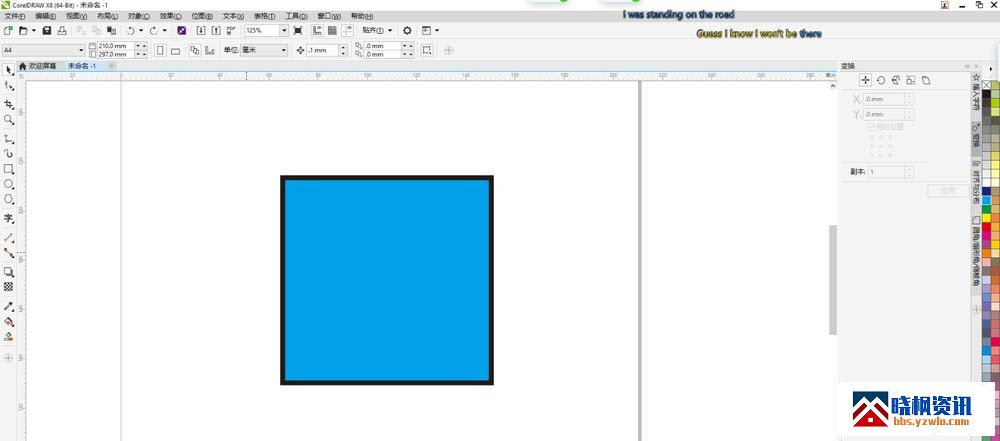Switch to Rotate mode in Transform docker
This screenshot has width=1000, height=441.
(x=881, y=80)
